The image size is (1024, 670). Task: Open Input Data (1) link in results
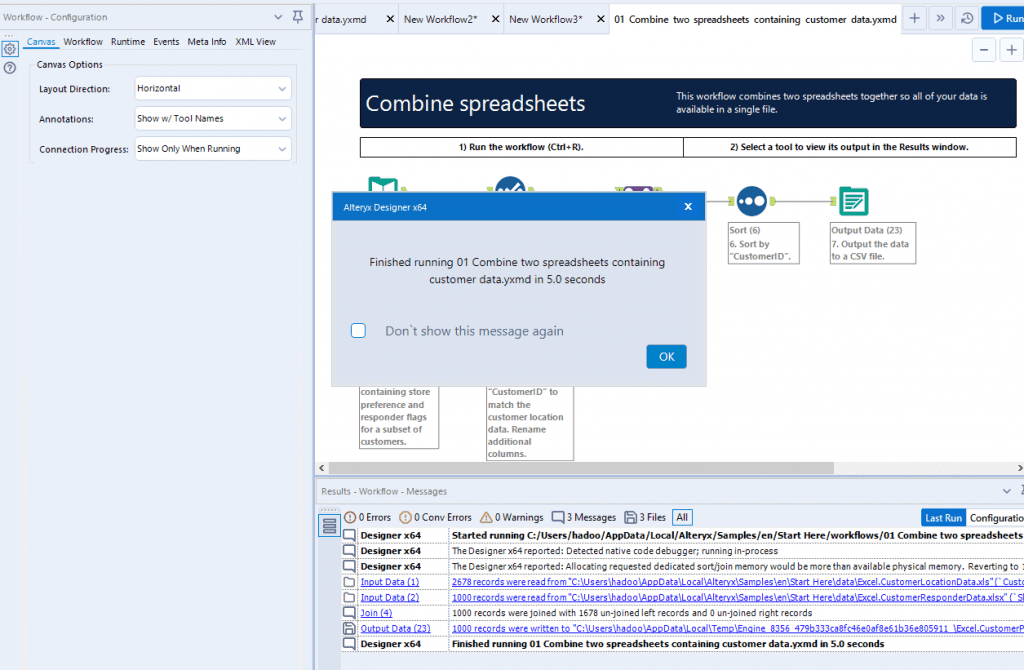390,582
